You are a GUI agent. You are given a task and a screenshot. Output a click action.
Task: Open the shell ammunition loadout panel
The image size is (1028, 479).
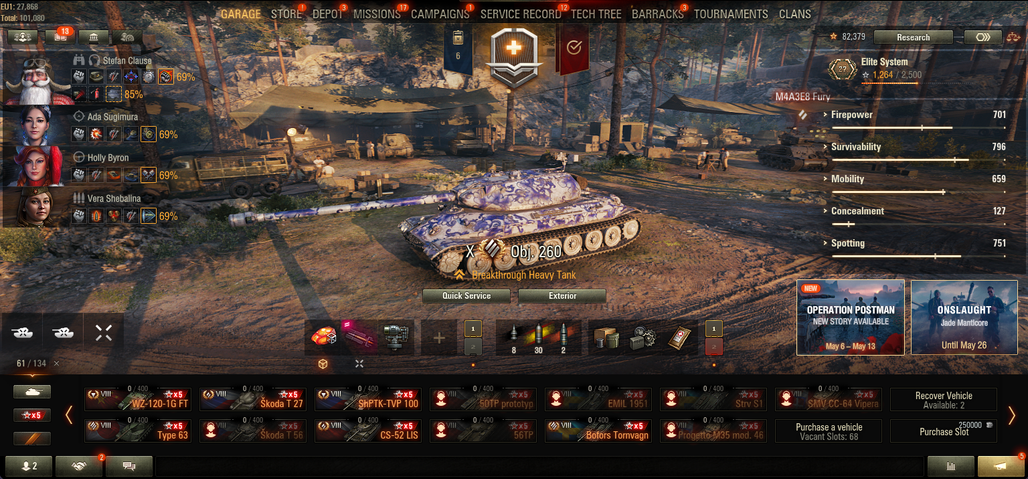(538, 337)
